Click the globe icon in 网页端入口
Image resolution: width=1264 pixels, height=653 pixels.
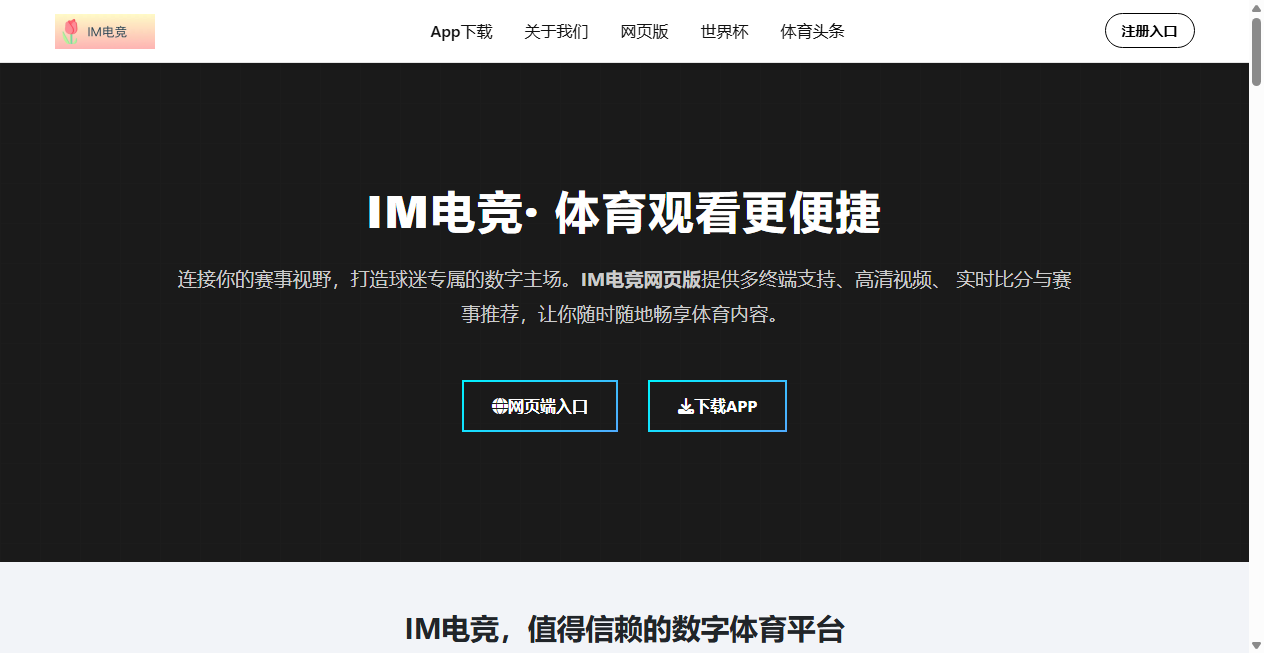click(500, 406)
